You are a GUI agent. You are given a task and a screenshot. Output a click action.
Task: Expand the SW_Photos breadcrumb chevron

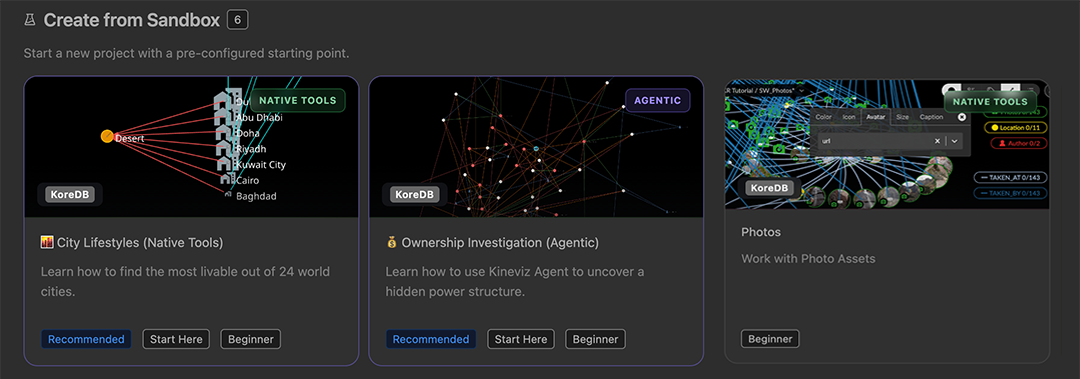click(x=802, y=90)
